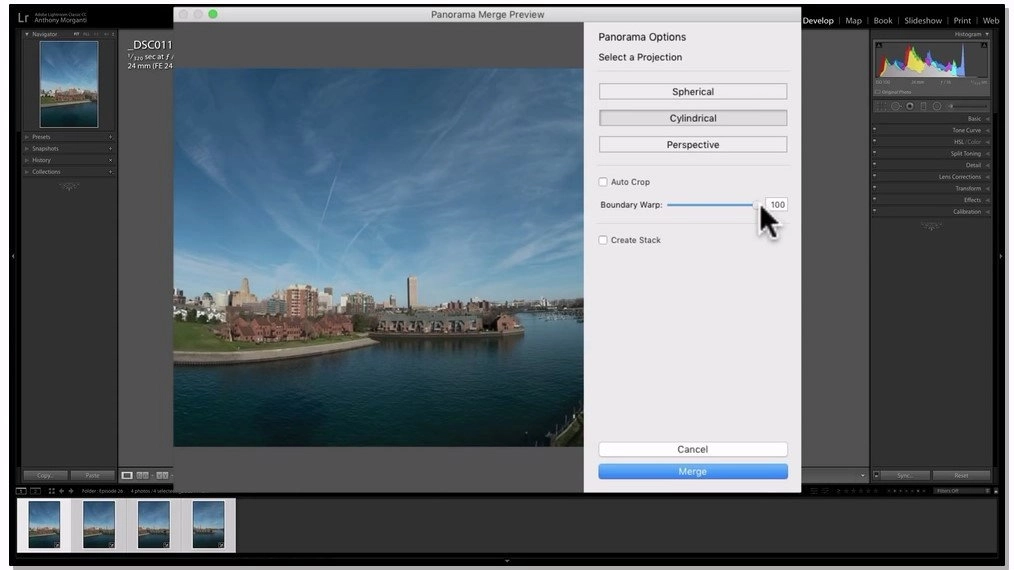Select the Radial Filter tool icon
This screenshot has height=570, width=1014.
coord(936,106)
